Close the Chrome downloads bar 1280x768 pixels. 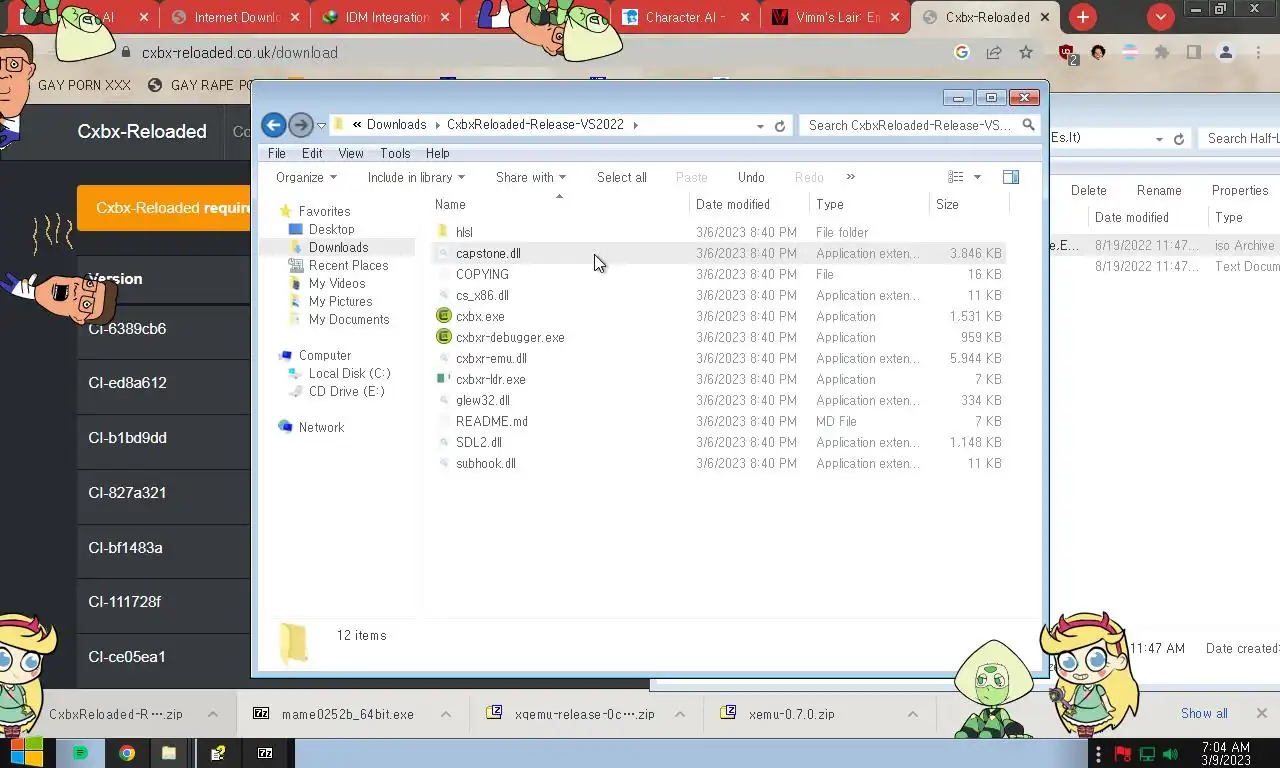tap(1261, 713)
